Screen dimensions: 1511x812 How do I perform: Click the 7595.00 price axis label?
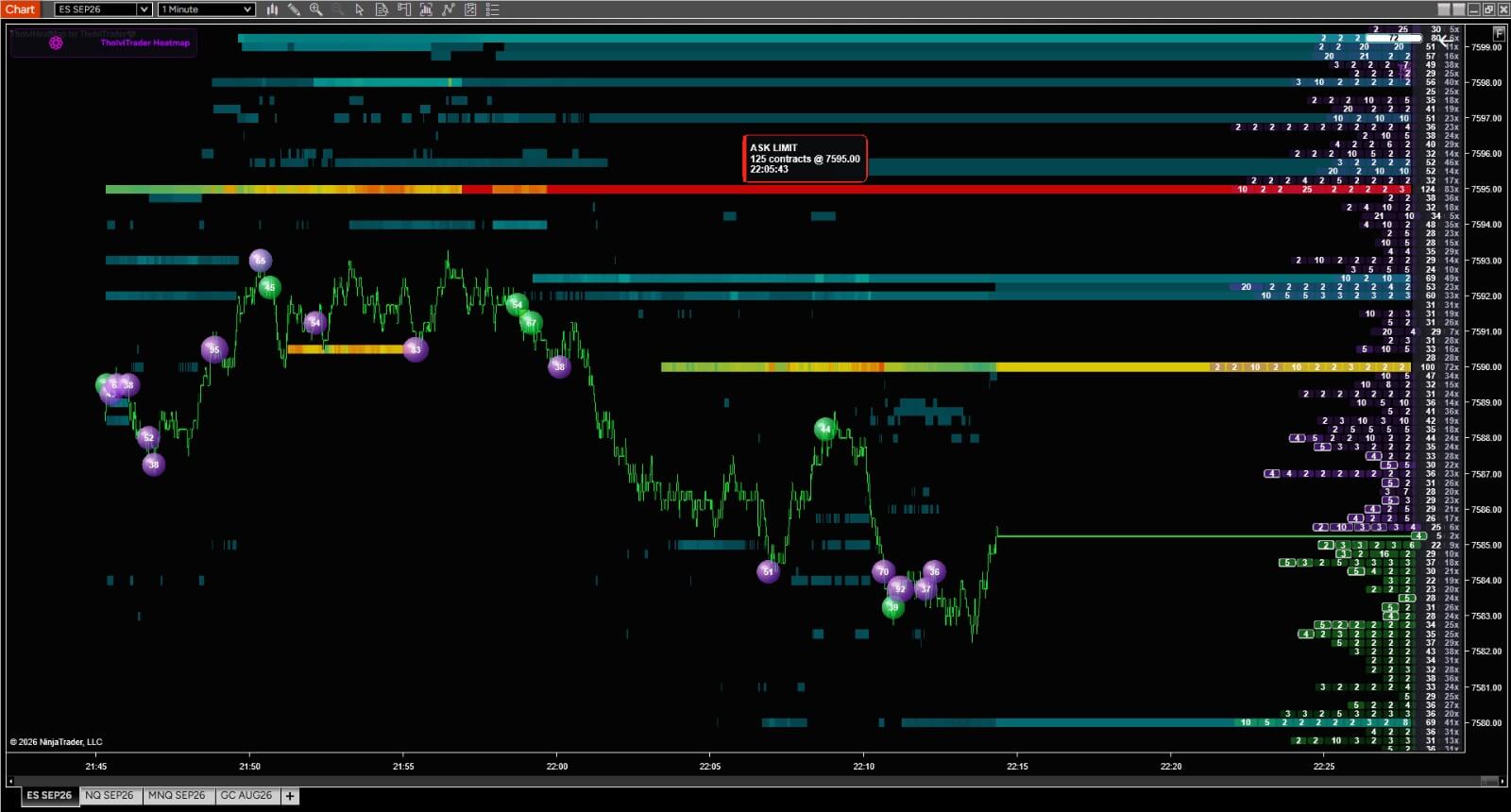tap(1486, 189)
